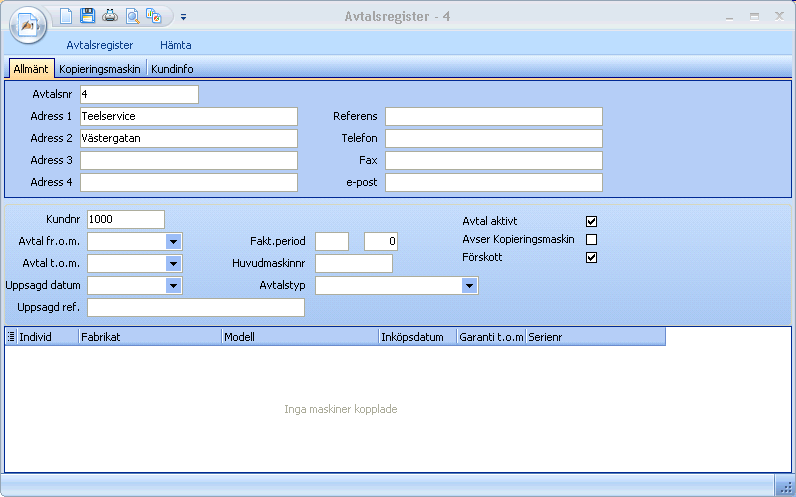Open the Avtalstyp dropdown list
Viewport: 796px width, 497px height.
468,286
